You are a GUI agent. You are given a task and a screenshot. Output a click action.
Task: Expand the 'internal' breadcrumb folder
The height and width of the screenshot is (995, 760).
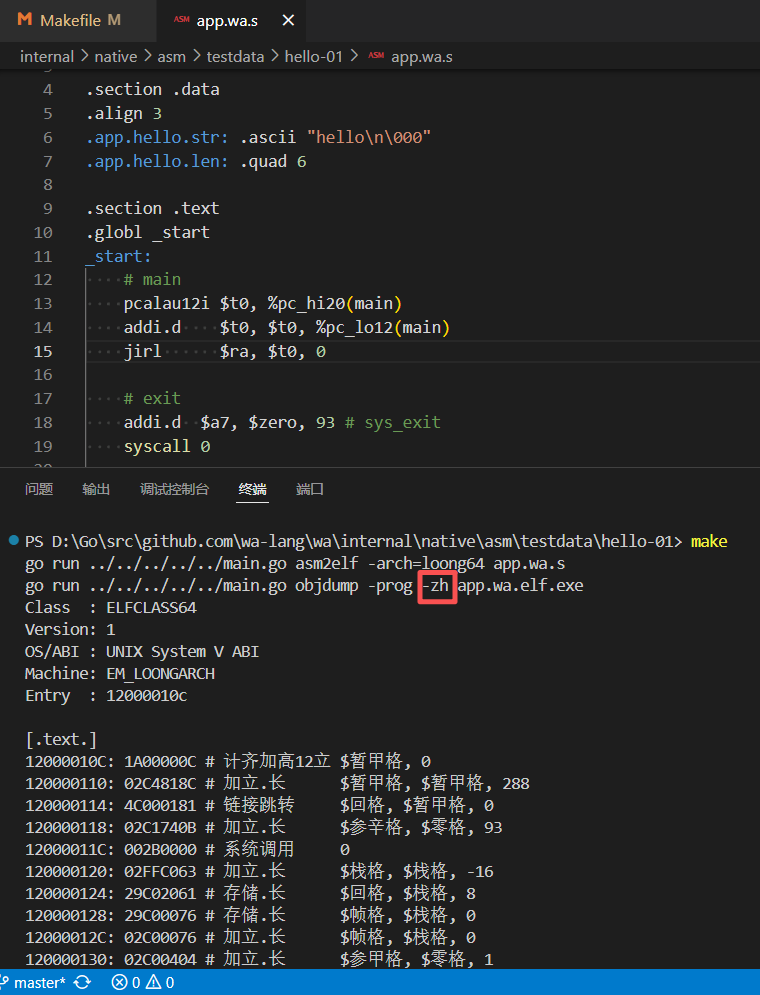click(x=47, y=57)
